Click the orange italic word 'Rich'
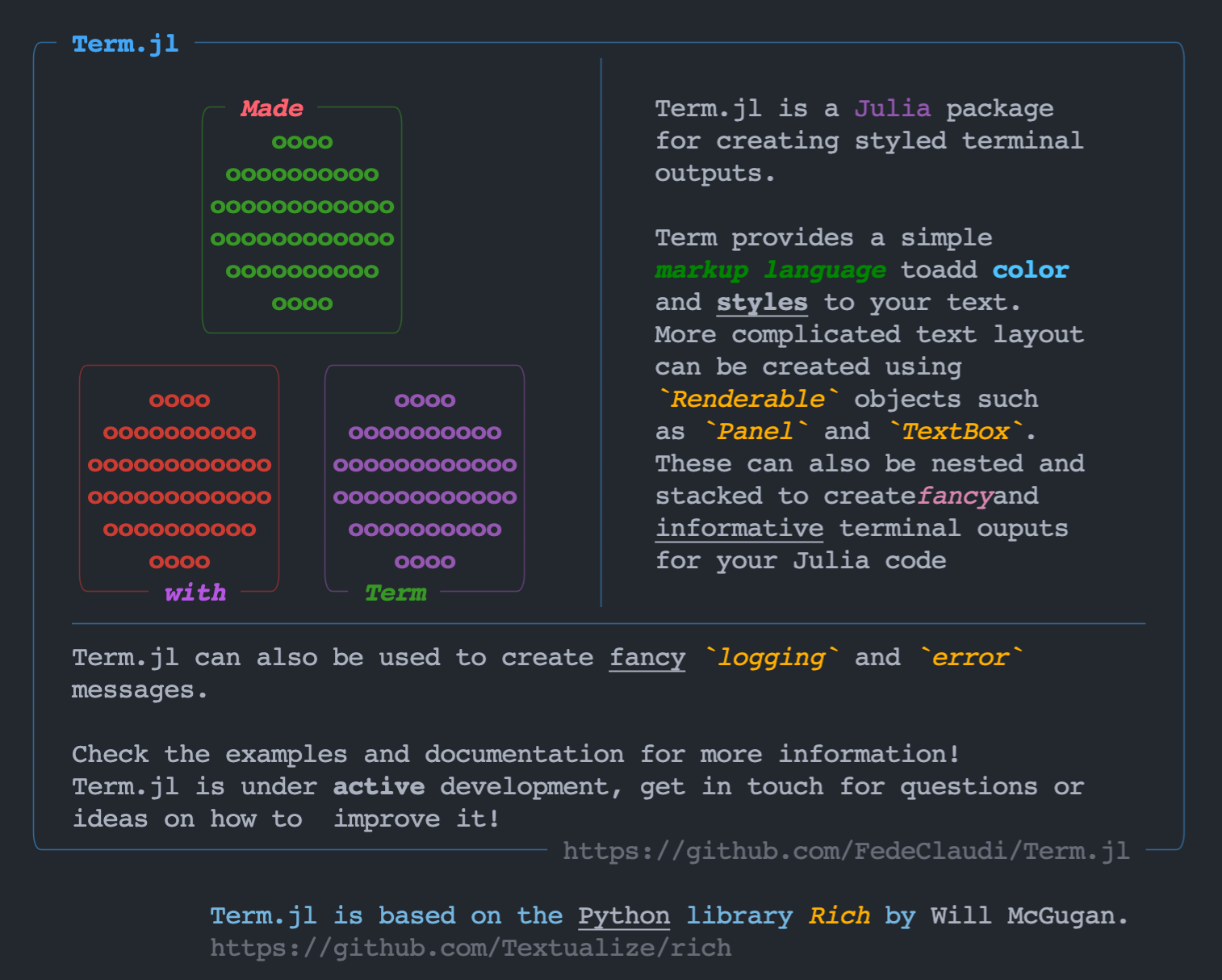1222x980 pixels. 839,915
